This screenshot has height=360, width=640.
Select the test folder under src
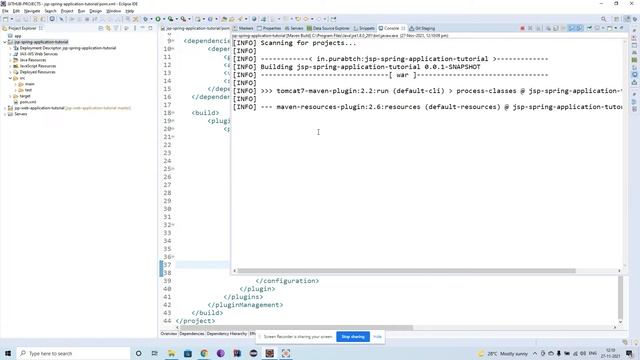(28, 90)
